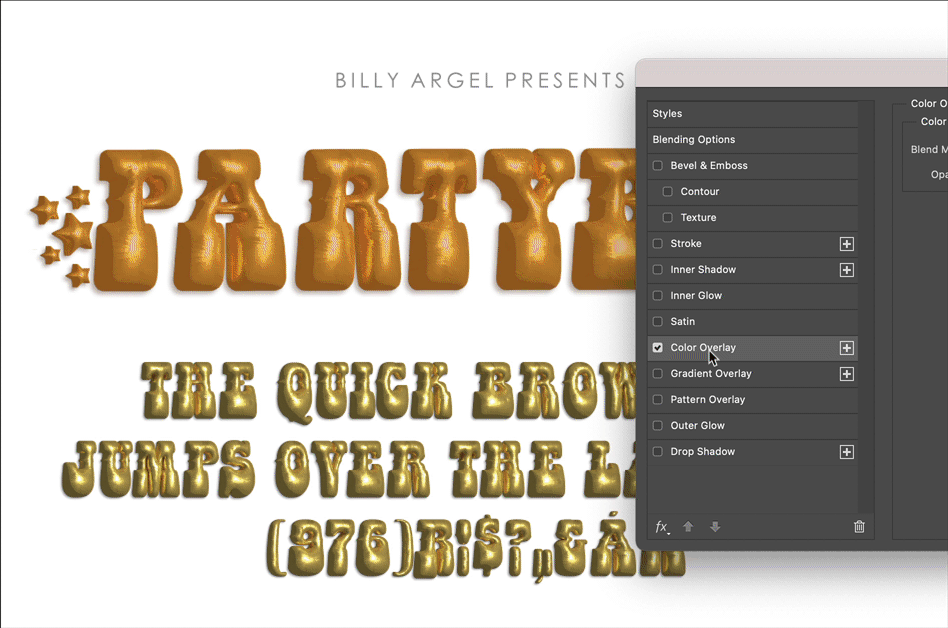948x628 pixels.
Task: Turn on the Outer Glow checkbox
Action: tap(657, 426)
